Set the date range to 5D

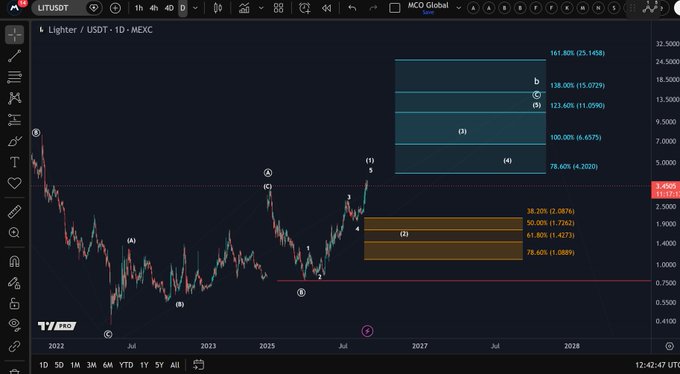pos(59,365)
